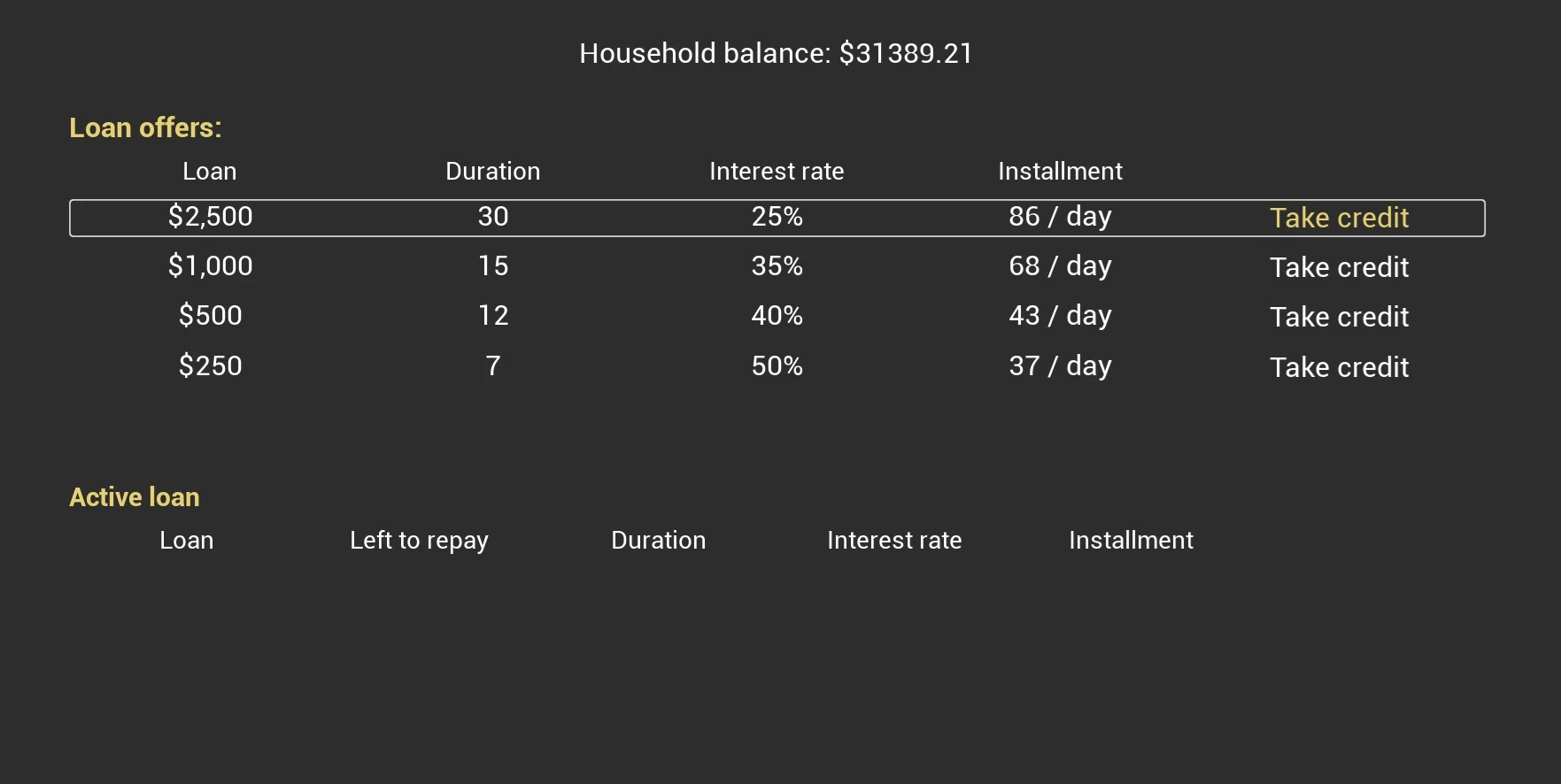Click the 37 / day installment value
Image resolution: width=1561 pixels, height=784 pixels.
pyautogui.click(x=1060, y=365)
